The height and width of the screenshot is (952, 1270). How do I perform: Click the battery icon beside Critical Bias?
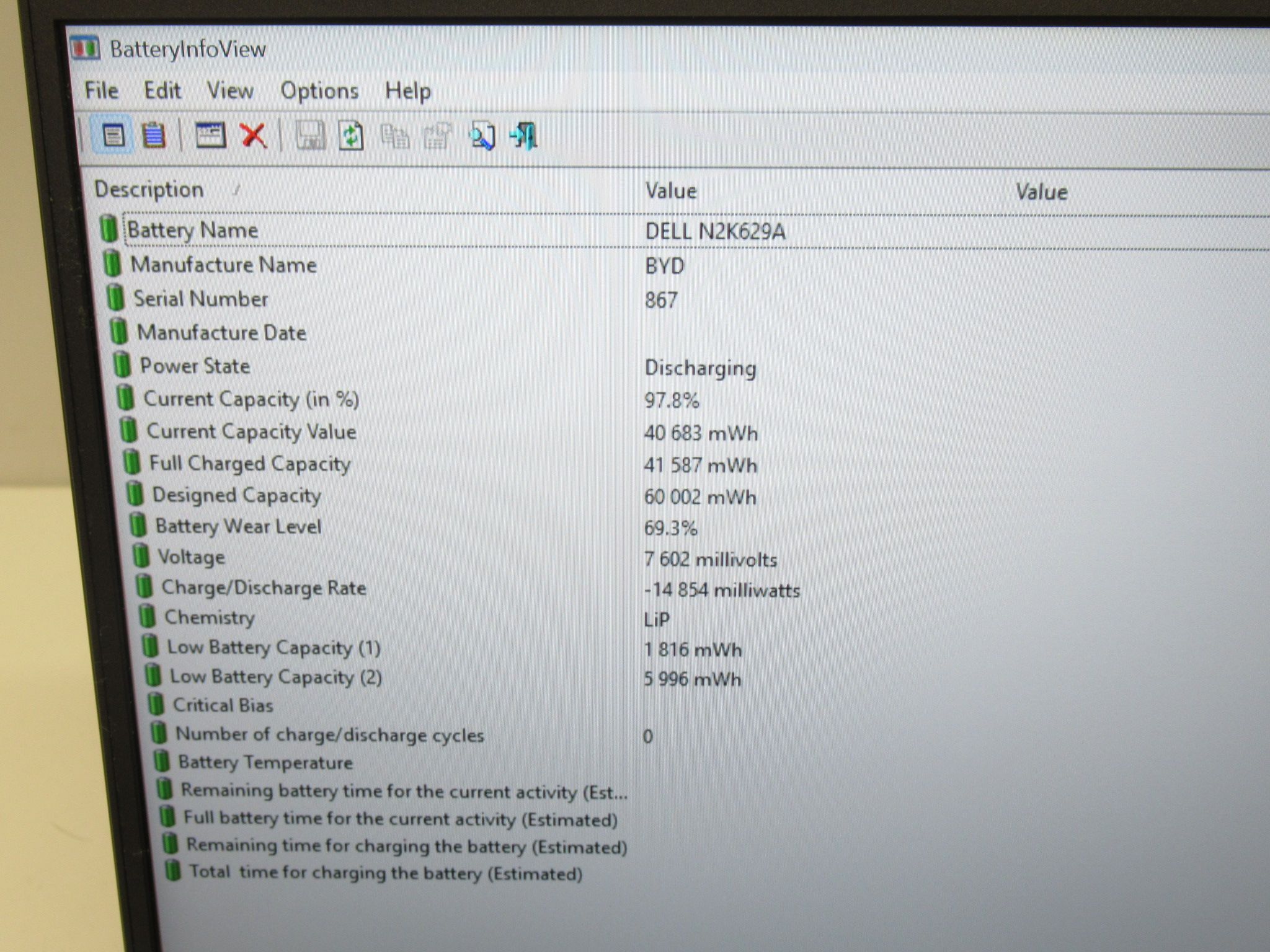(156, 704)
